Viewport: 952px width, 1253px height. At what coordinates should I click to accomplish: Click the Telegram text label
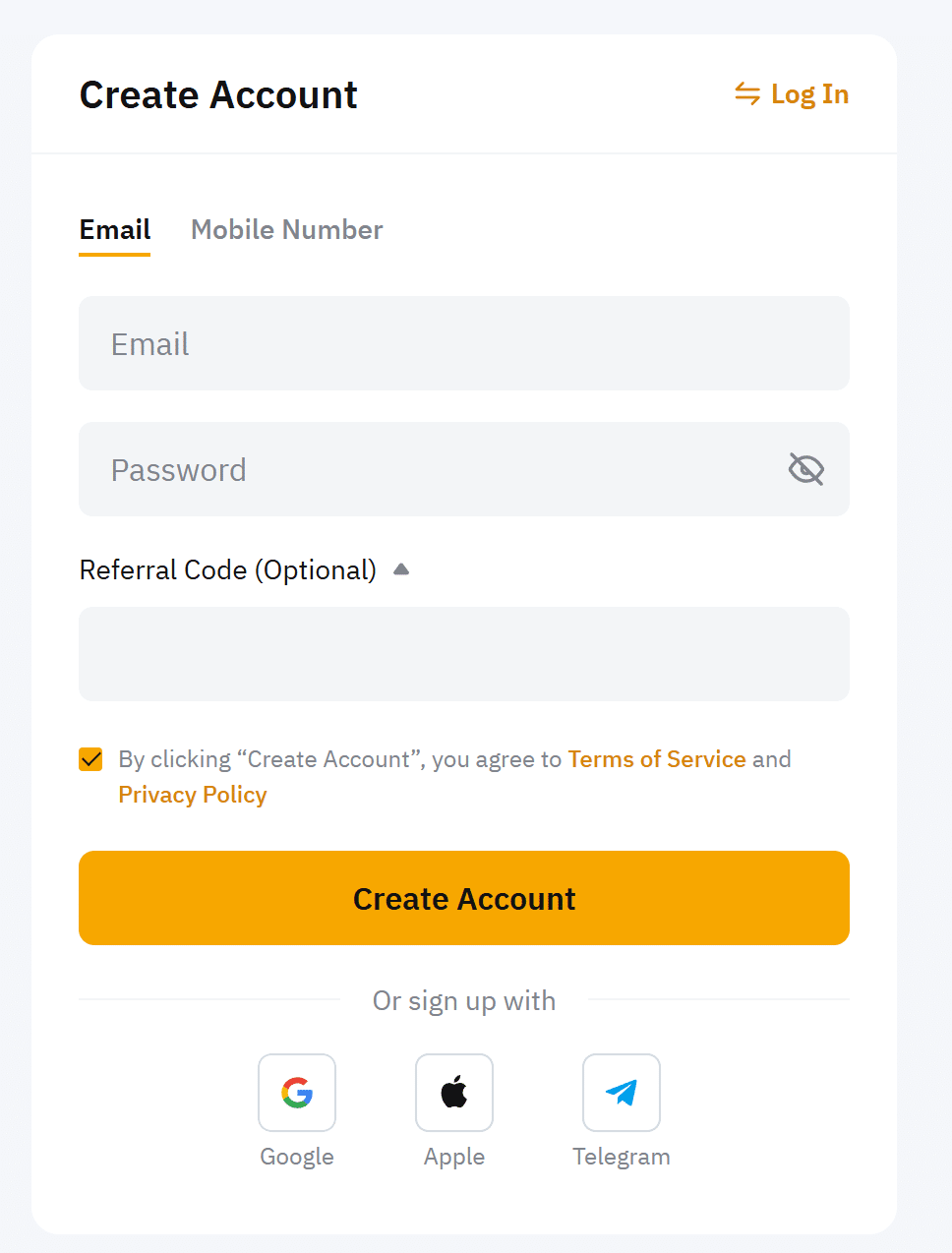[x=622, y=1157]
